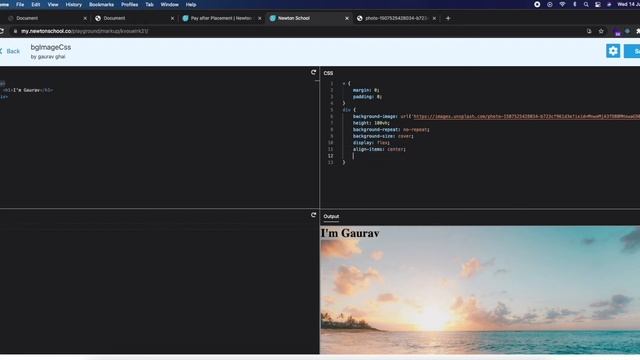This screenshot has width=640, height=360.
Task: Open the Window menu
Action: (170, 4)
